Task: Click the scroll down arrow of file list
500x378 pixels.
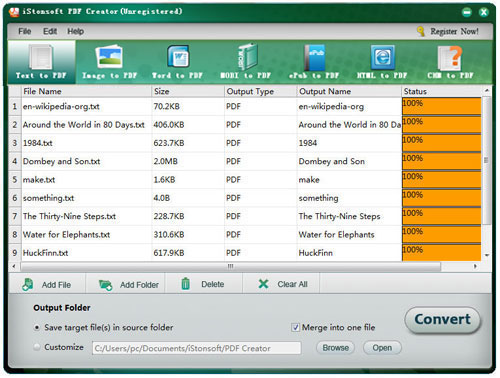Action: pos(487,256)
